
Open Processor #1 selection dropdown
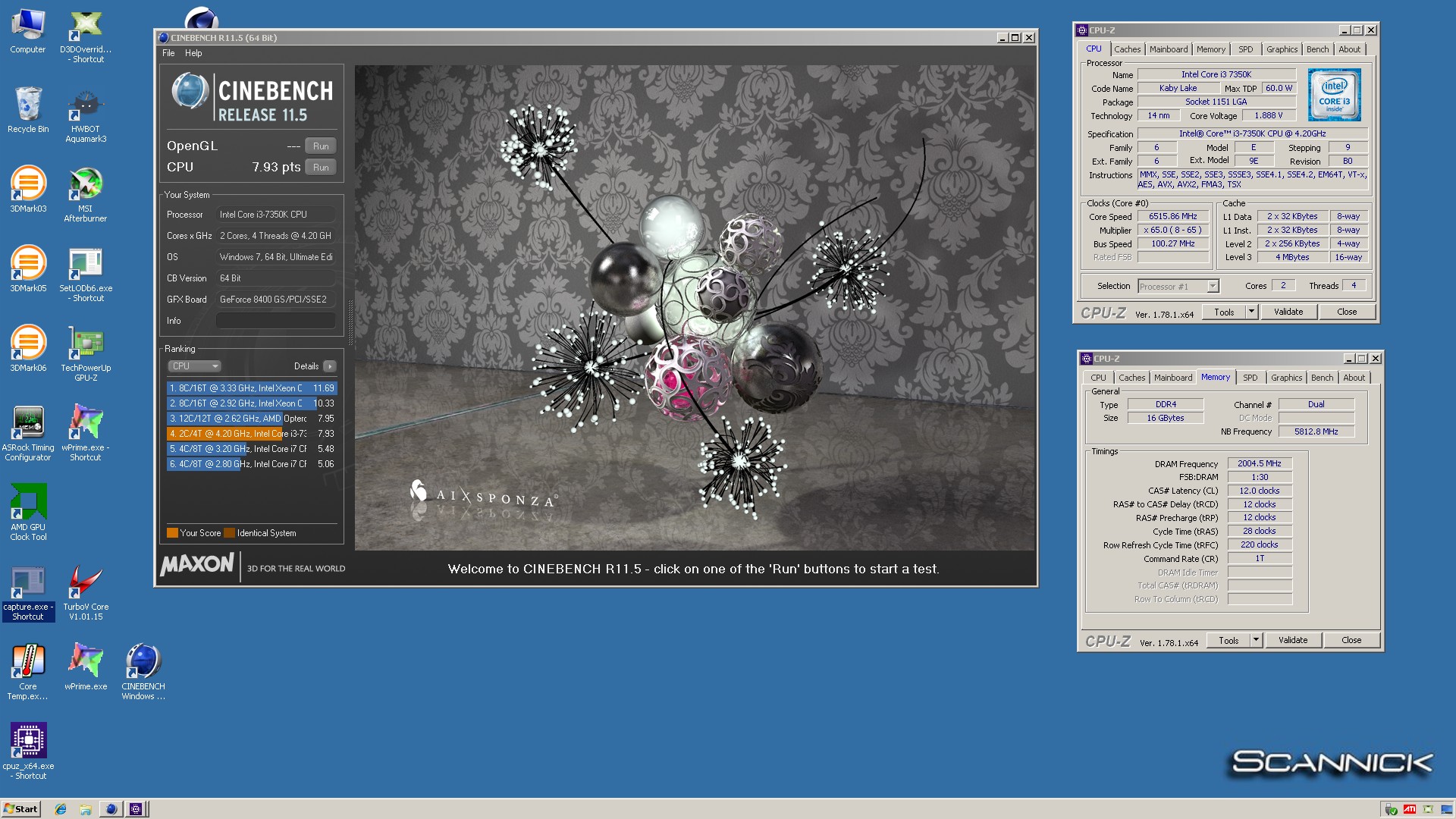click(1178, 286)
